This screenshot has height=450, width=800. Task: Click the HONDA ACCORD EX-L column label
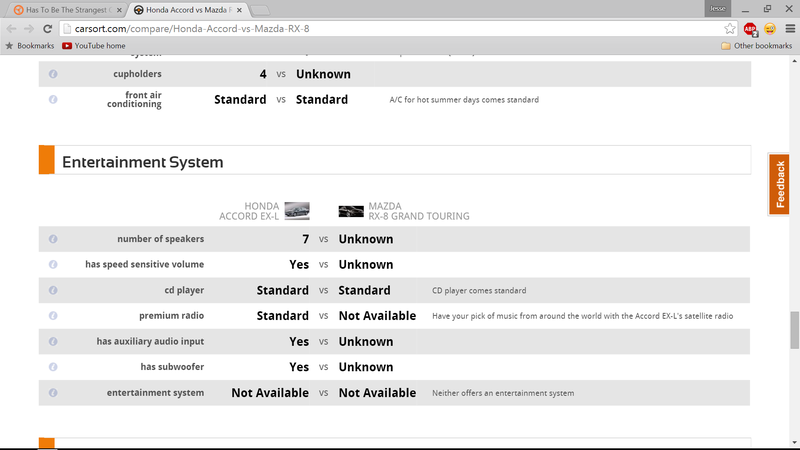[249, 211]
